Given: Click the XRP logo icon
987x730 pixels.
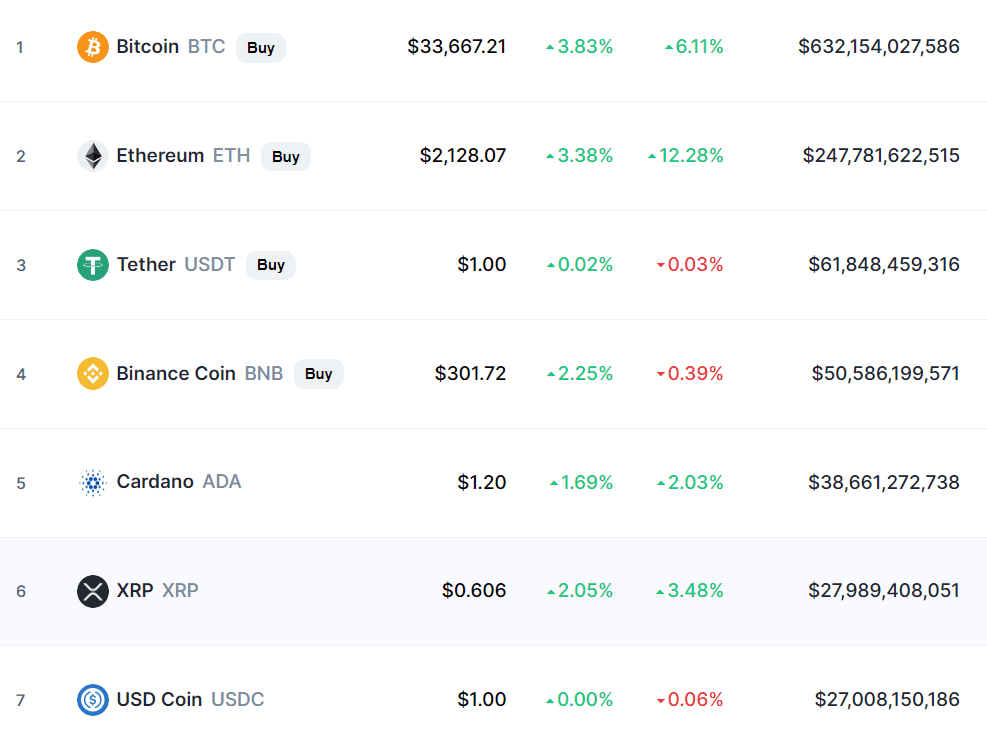Looking at the screenshot, I should tap(93, 591).
